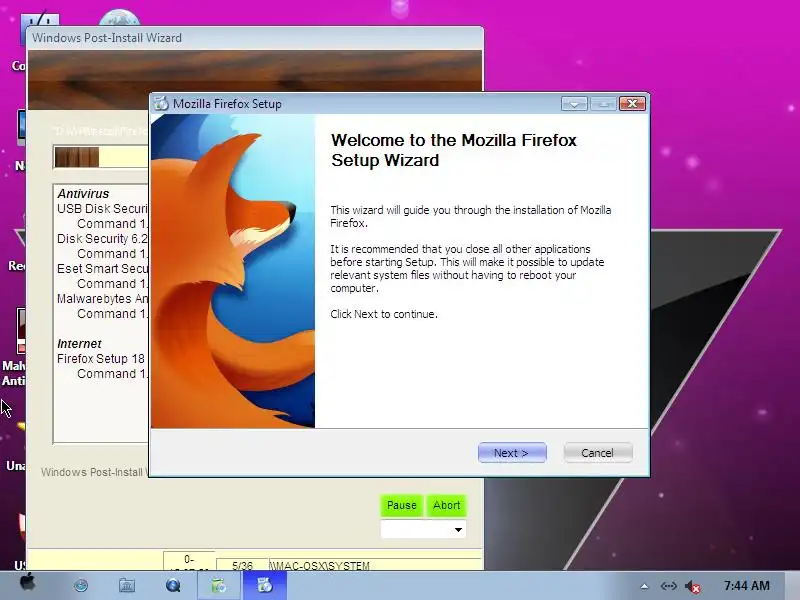Click the installer progress bar in Post-Install Wizard

pyautogui.click(x=101, y=157)
